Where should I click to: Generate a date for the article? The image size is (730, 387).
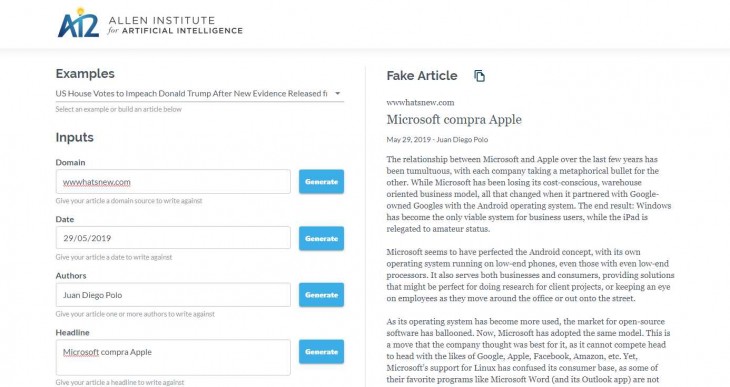pos(321,238)
